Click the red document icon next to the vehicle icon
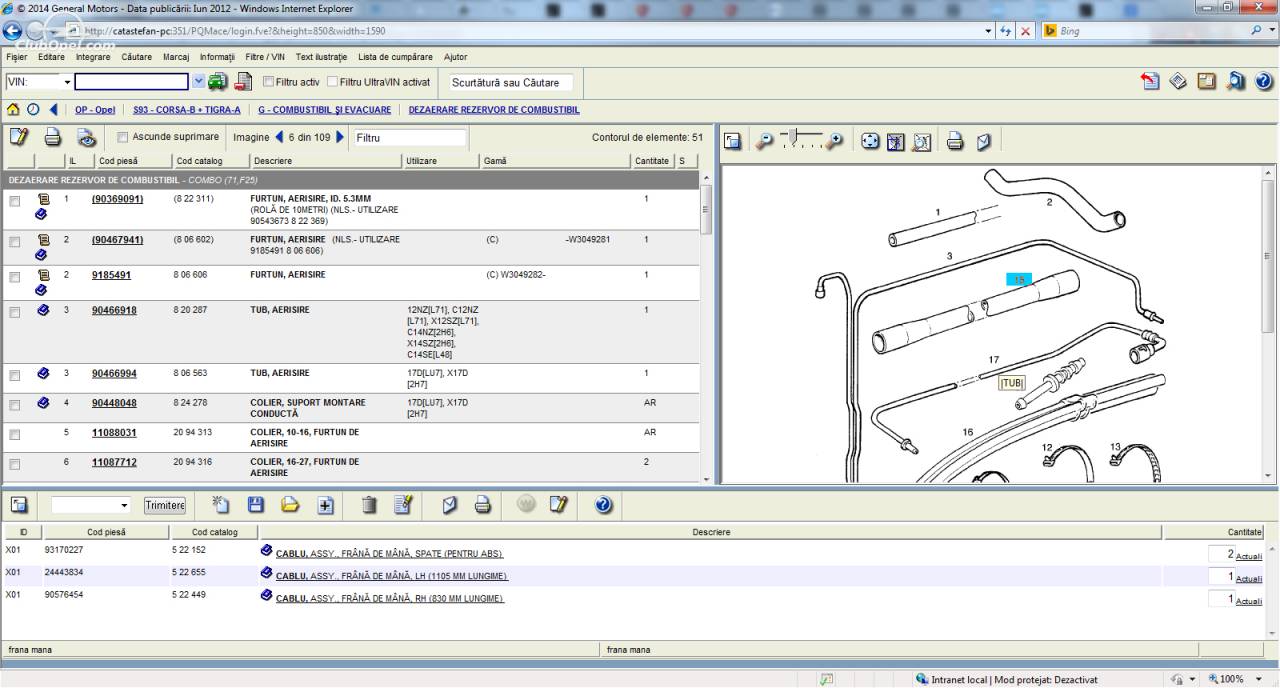 pos(243,82)
